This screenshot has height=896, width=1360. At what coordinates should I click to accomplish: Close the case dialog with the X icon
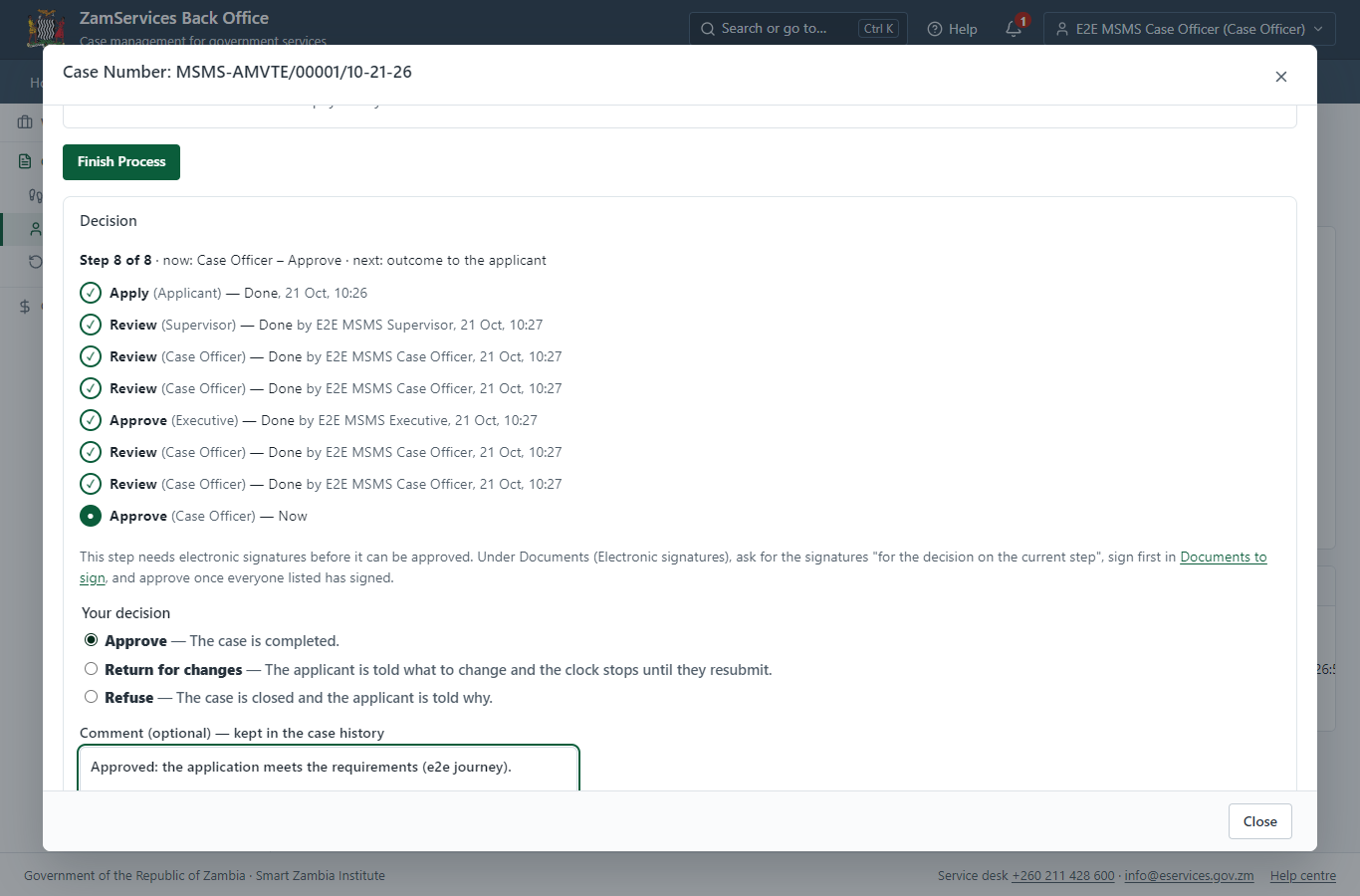tap(1281, 77)
